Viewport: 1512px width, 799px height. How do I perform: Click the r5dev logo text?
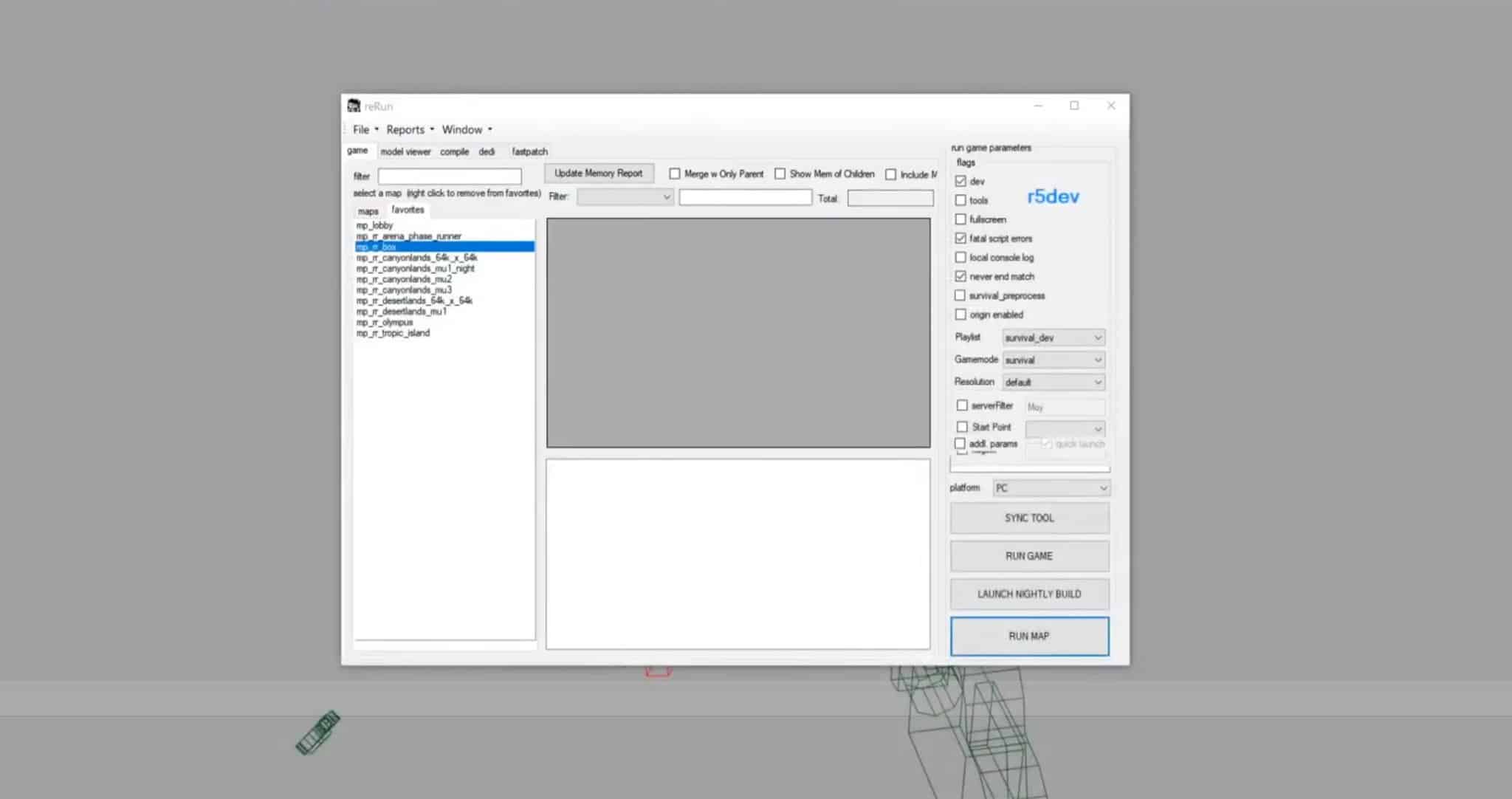point(1053,196)
